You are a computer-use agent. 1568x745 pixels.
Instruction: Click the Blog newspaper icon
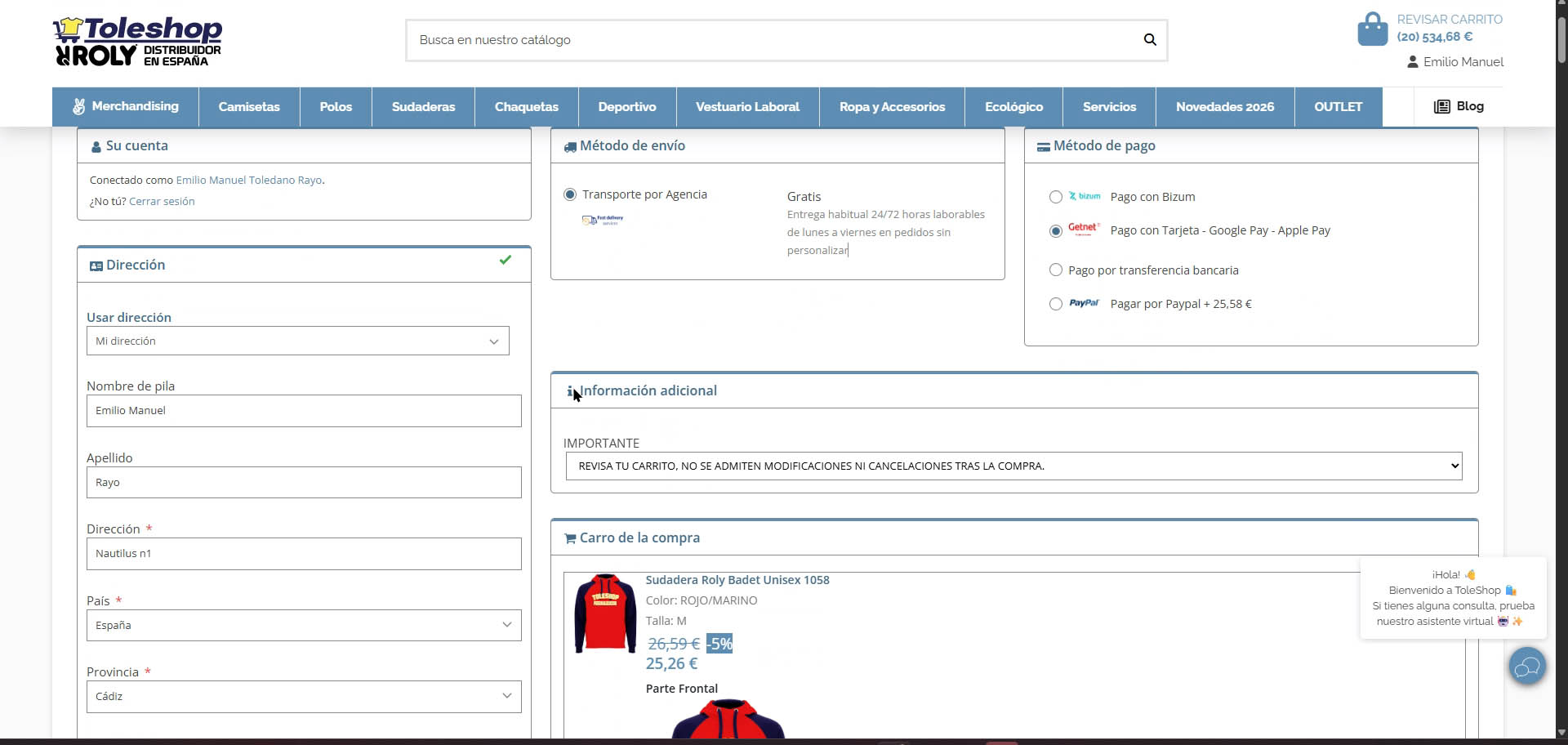tap(1441, 107)
